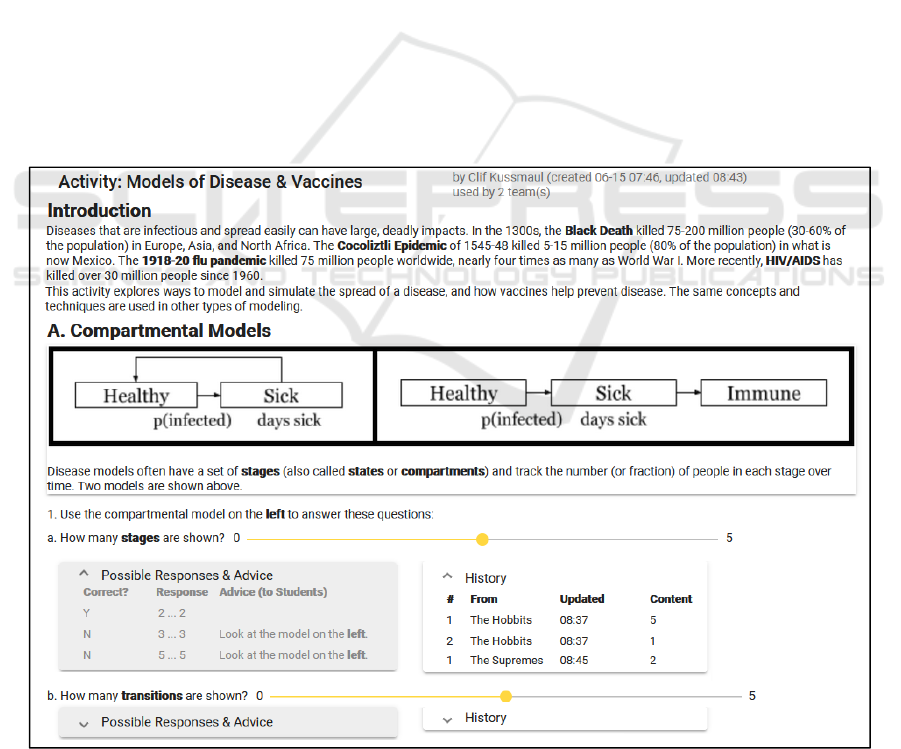Click the Immune box in right model
Image resolution: width=901 pixels, height=749 pixels.
(x=763, y=393)
